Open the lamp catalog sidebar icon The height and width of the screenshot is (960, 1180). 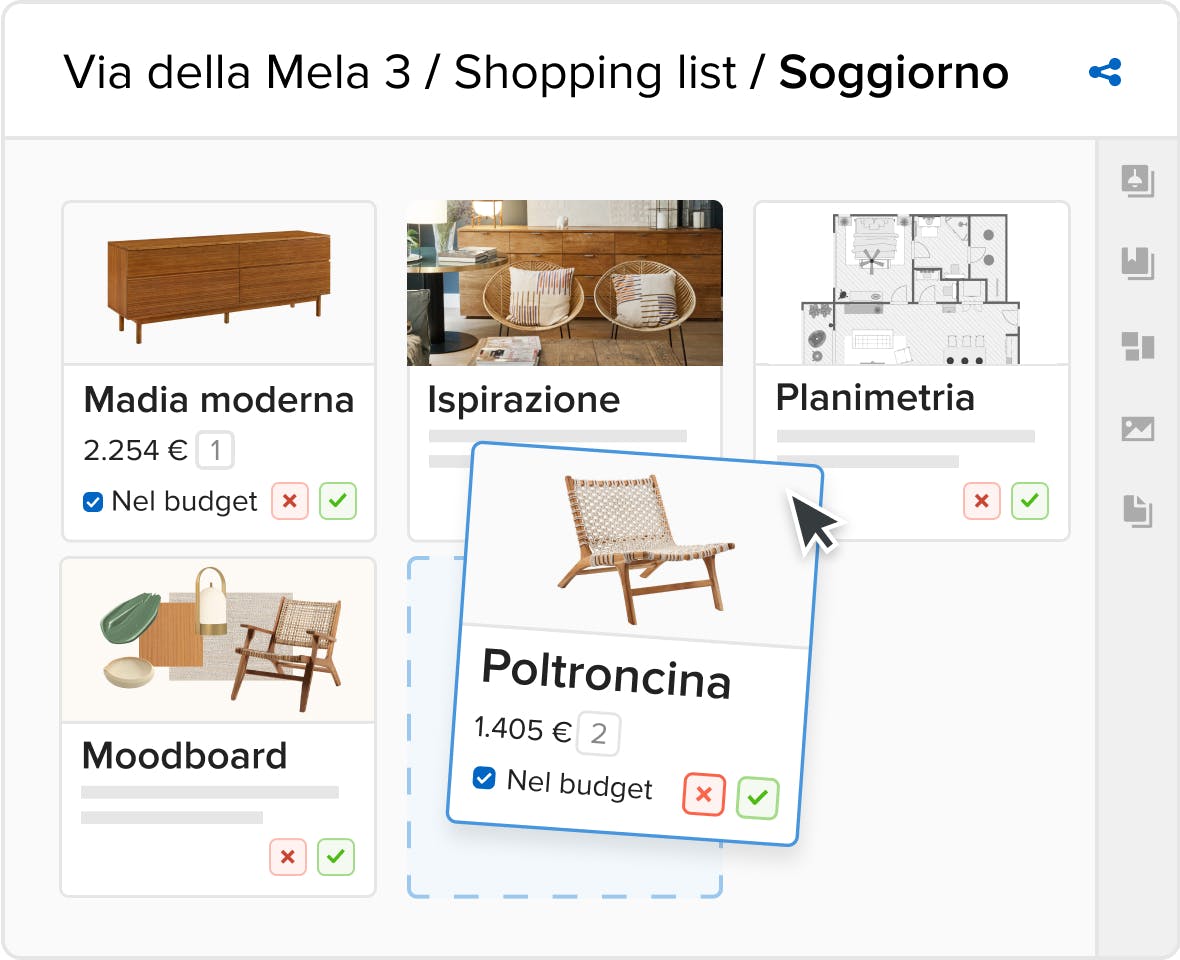pos(1137,181)
